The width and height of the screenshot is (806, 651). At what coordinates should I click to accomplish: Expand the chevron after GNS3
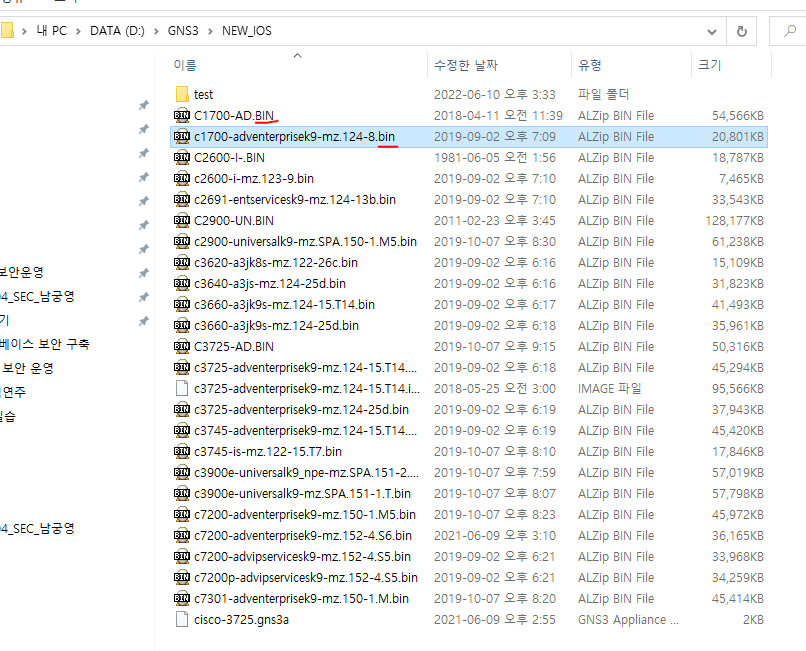tap(210, 31)
